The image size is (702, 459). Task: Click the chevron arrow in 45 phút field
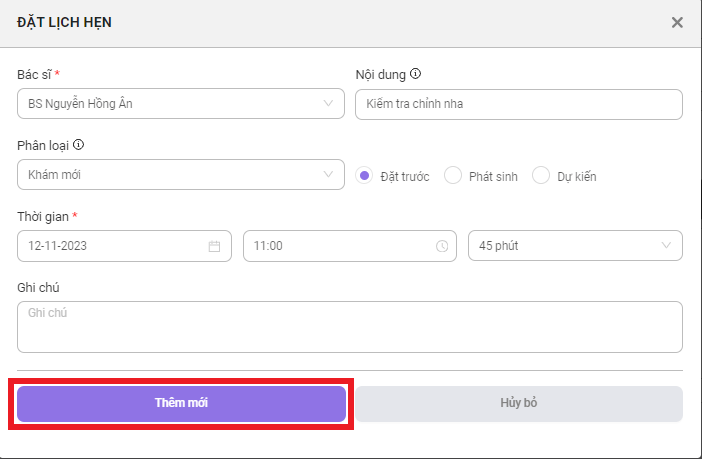pos(666,245)
